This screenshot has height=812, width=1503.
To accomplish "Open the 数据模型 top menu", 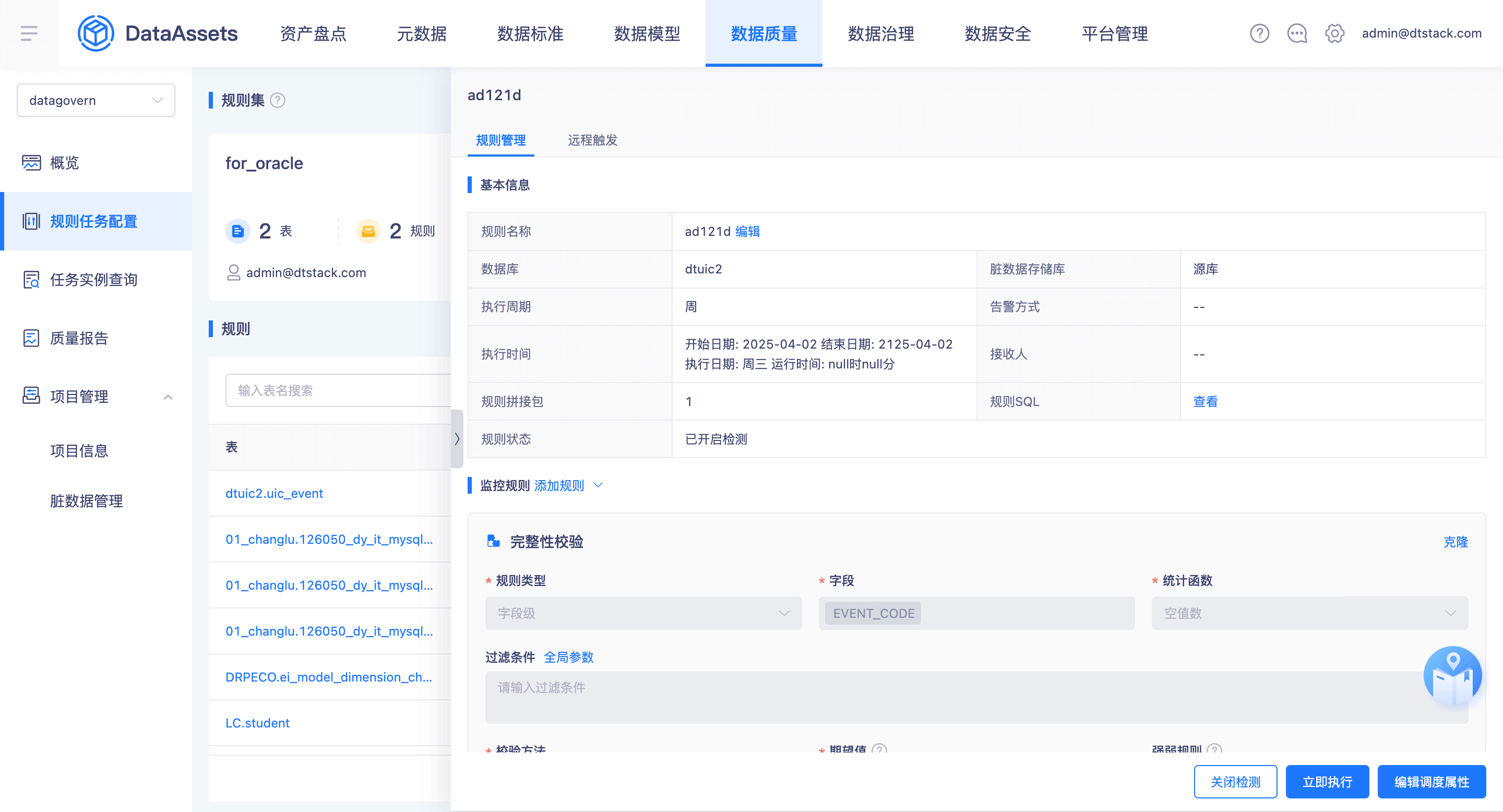I will [647, 33].
